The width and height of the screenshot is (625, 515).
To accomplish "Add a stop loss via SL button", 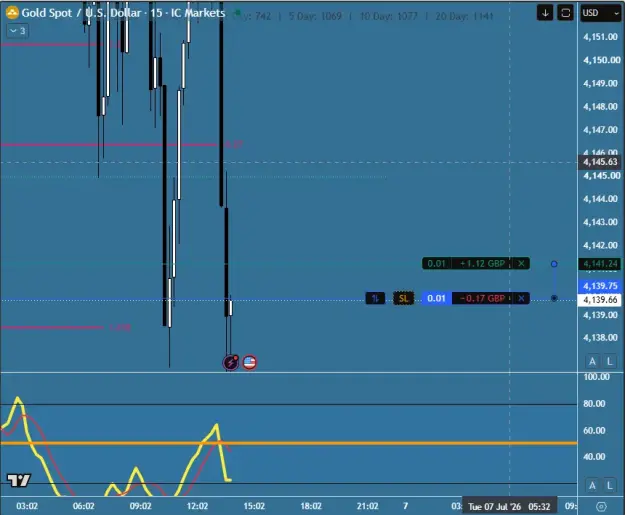I will pyautogui.click(x=403, y=298).
